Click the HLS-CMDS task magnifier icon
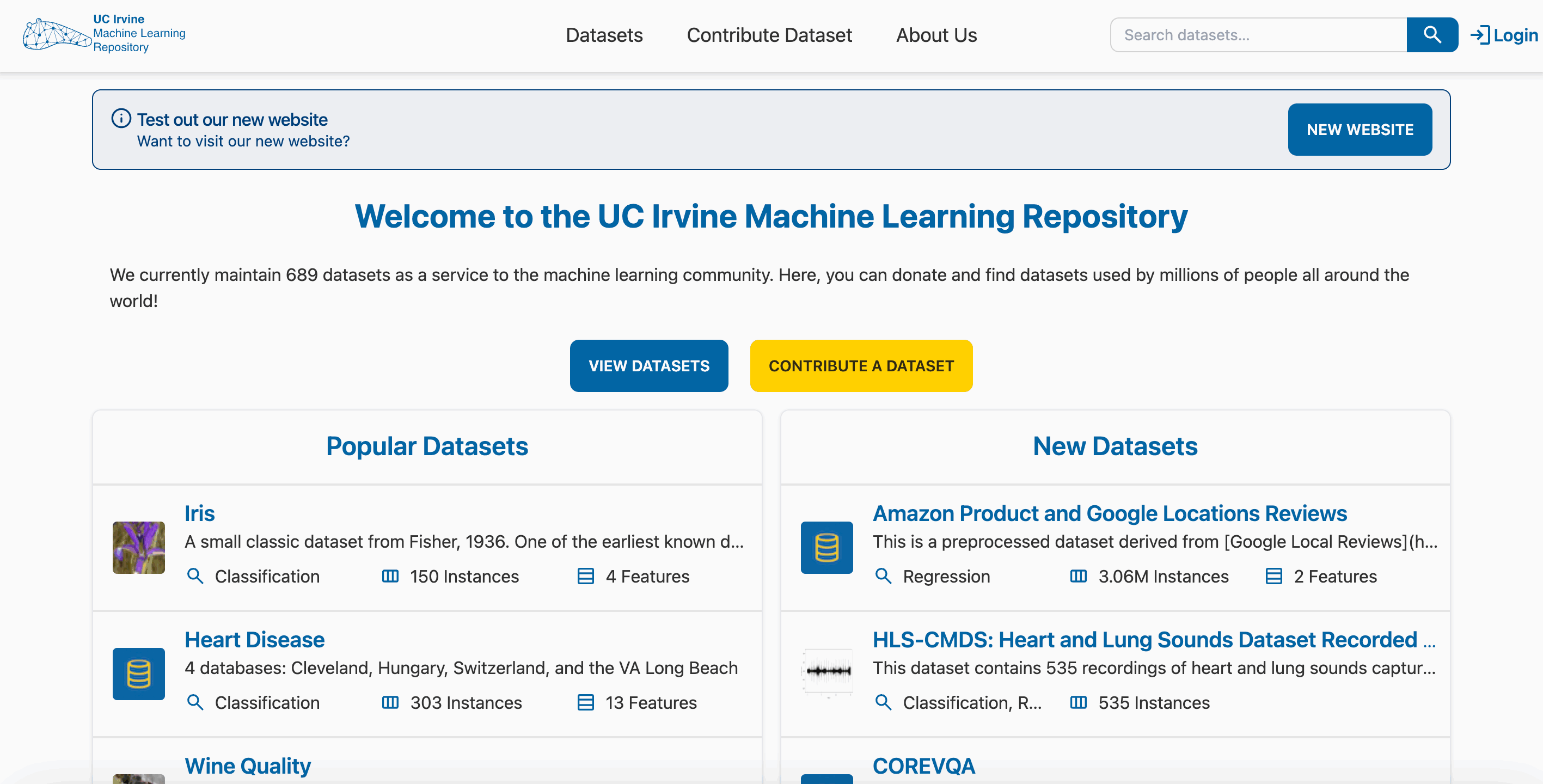1543x784 pixels. coord(883,702)
